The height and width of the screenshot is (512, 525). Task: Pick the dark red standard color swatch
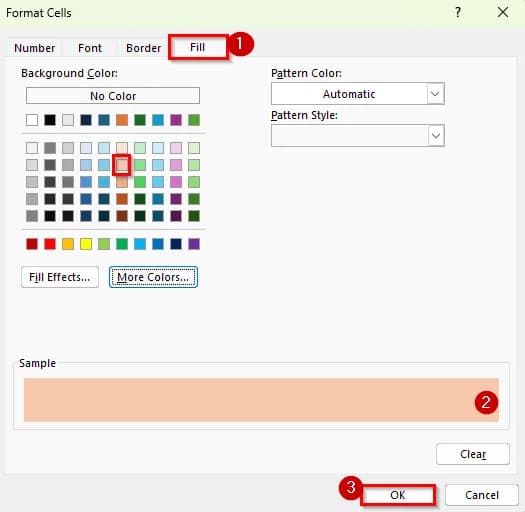32,244
